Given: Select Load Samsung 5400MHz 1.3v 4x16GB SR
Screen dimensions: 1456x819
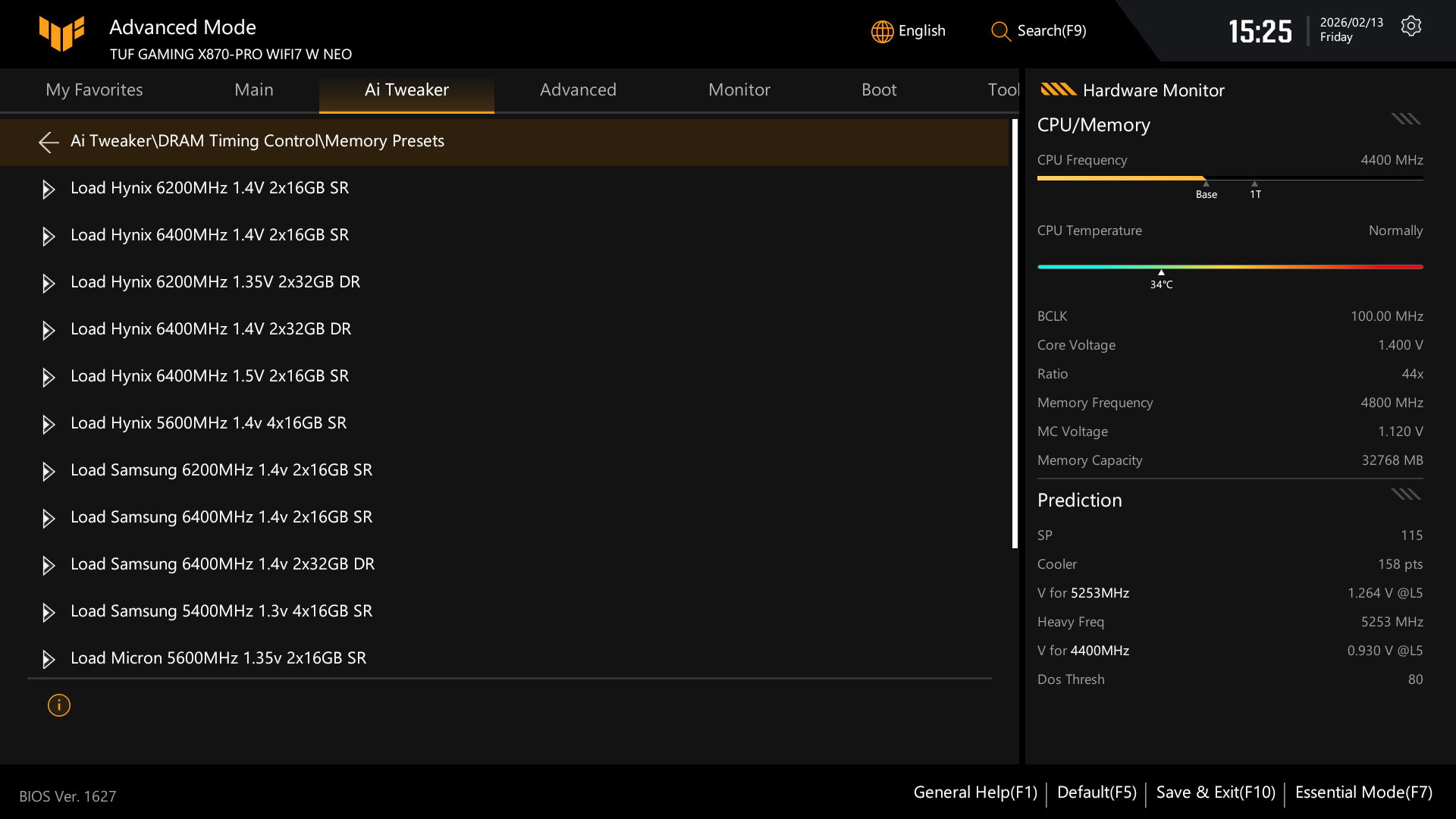Looking at the screenshot, I should click(221, 611).
